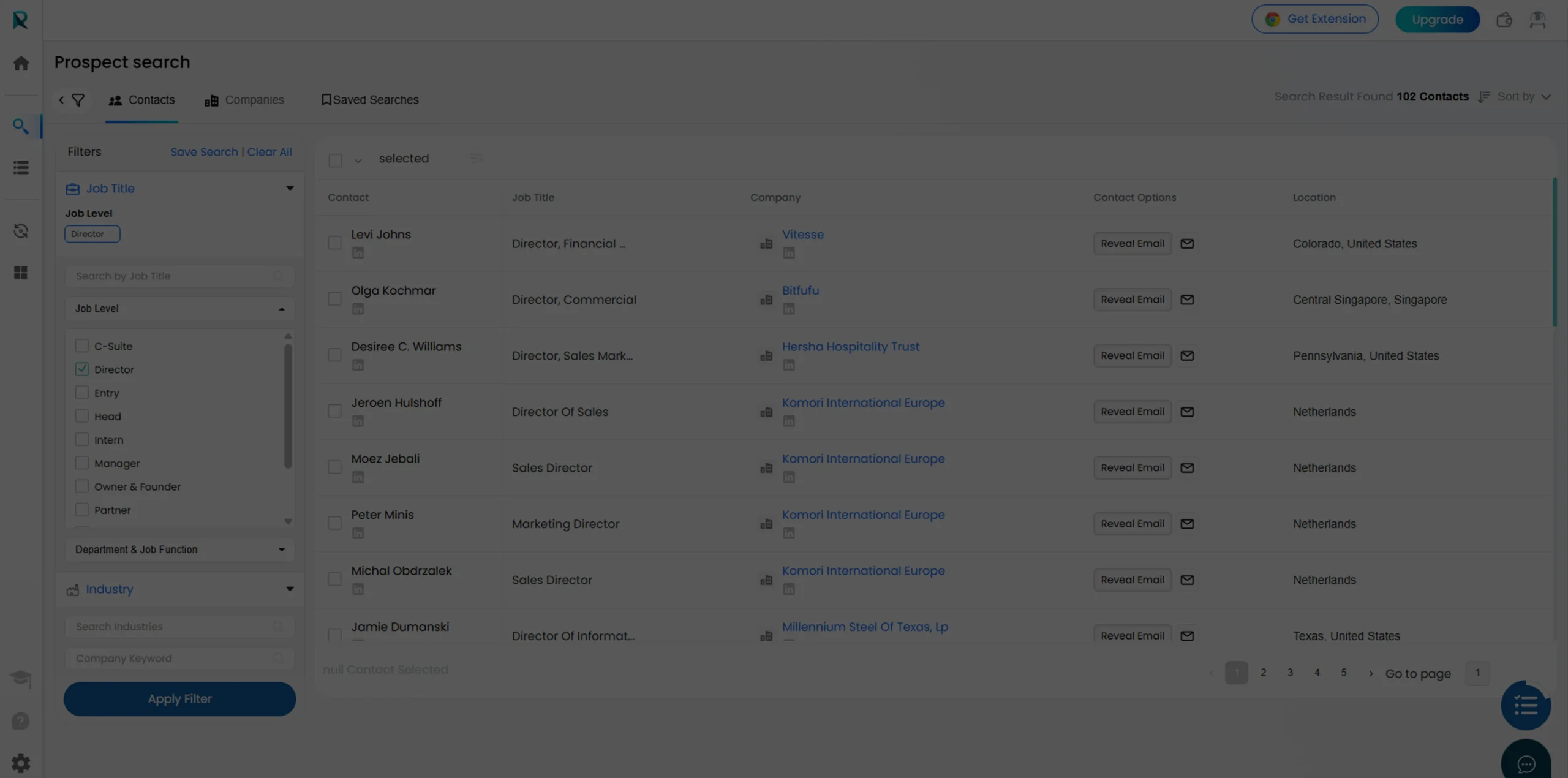Click the Search Industries field

coord(179,627)
